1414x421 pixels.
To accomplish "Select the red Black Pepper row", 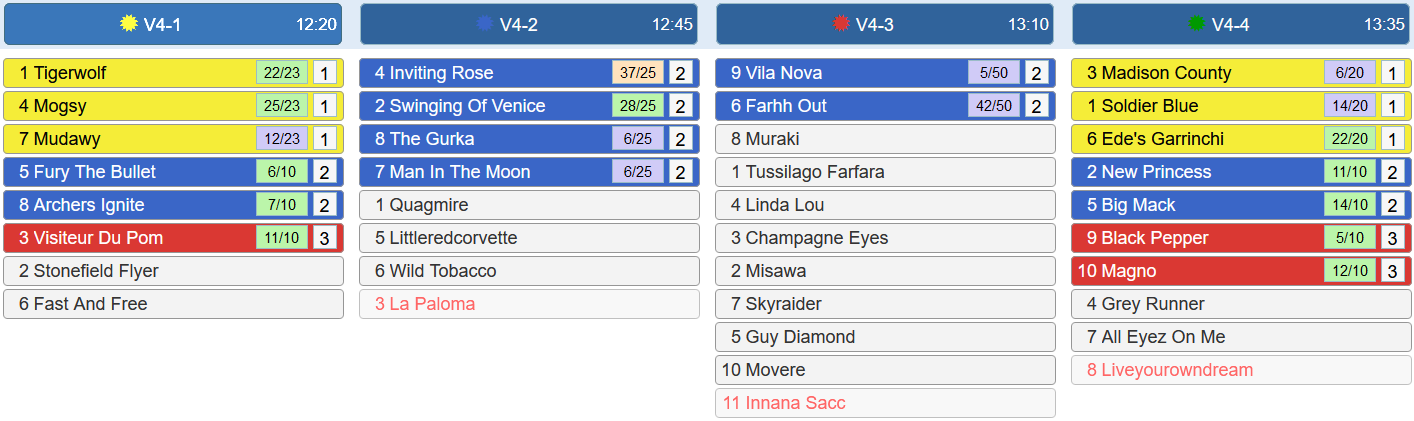I will click(x=1241, y=238).
